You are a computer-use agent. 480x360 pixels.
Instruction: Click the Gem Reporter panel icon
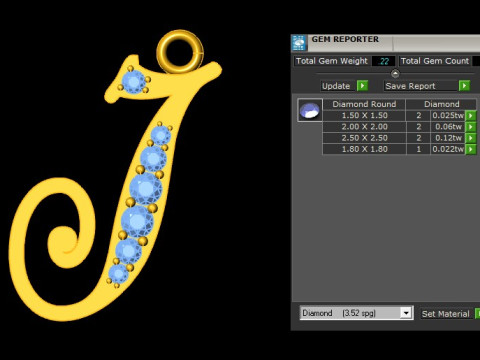tap(299, 43)
